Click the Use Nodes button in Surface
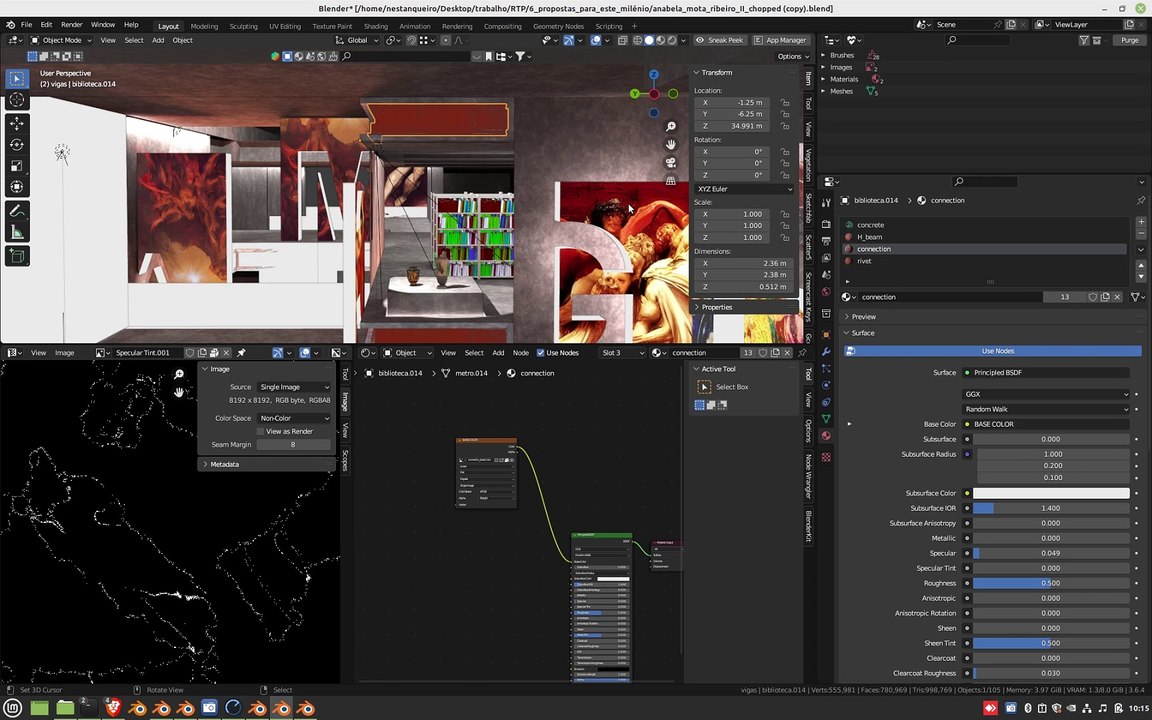 point(993,351)
